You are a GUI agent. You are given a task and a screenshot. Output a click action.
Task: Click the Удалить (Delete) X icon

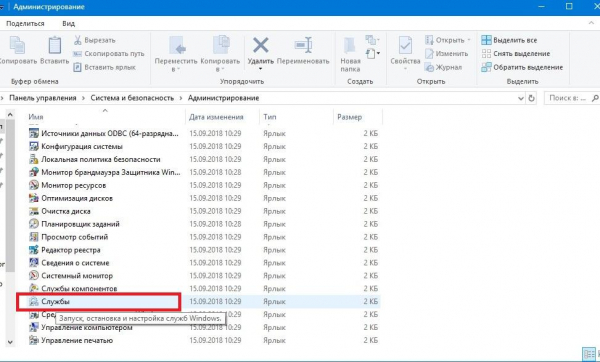261,46
